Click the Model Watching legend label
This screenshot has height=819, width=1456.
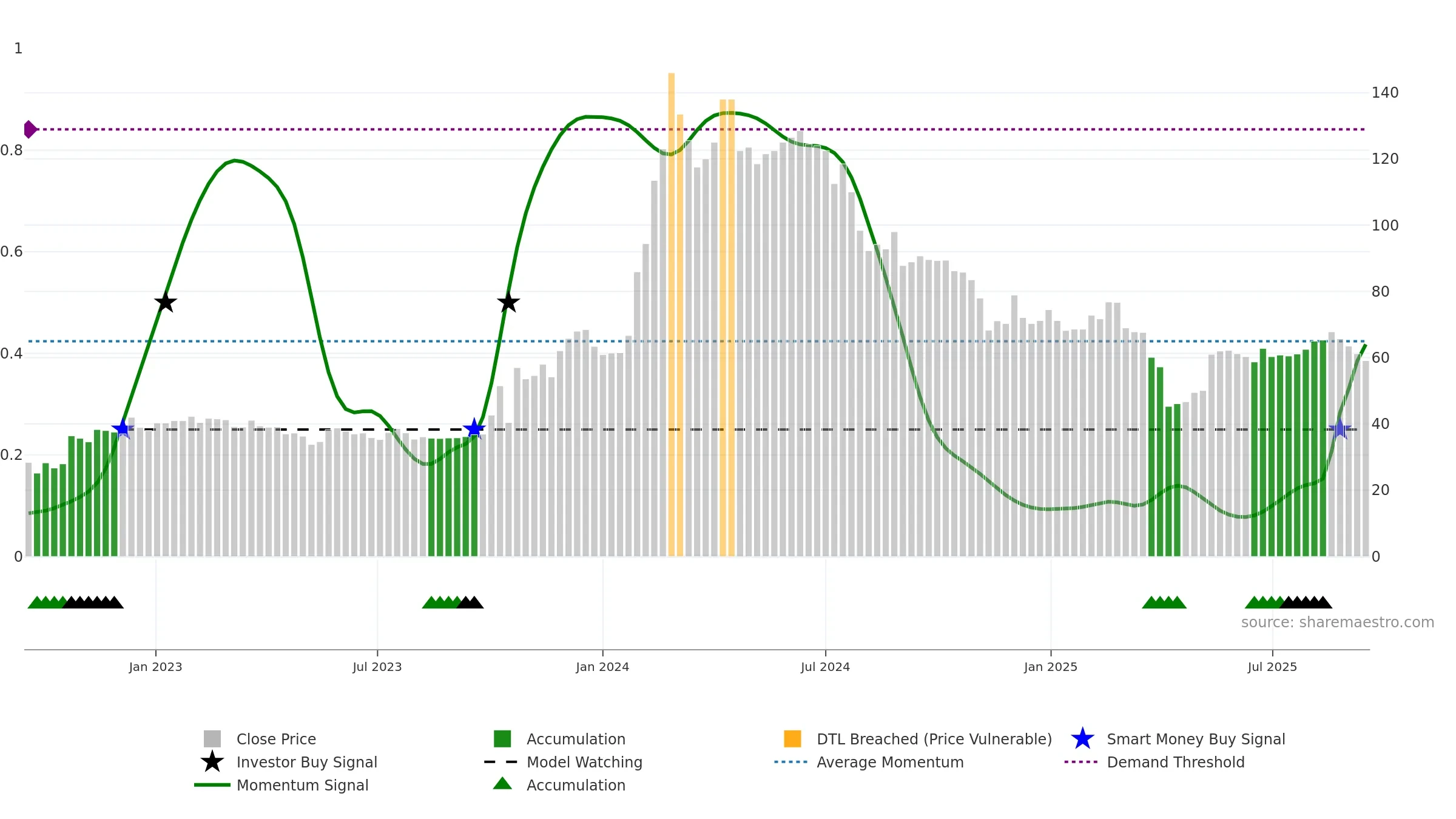584,762
